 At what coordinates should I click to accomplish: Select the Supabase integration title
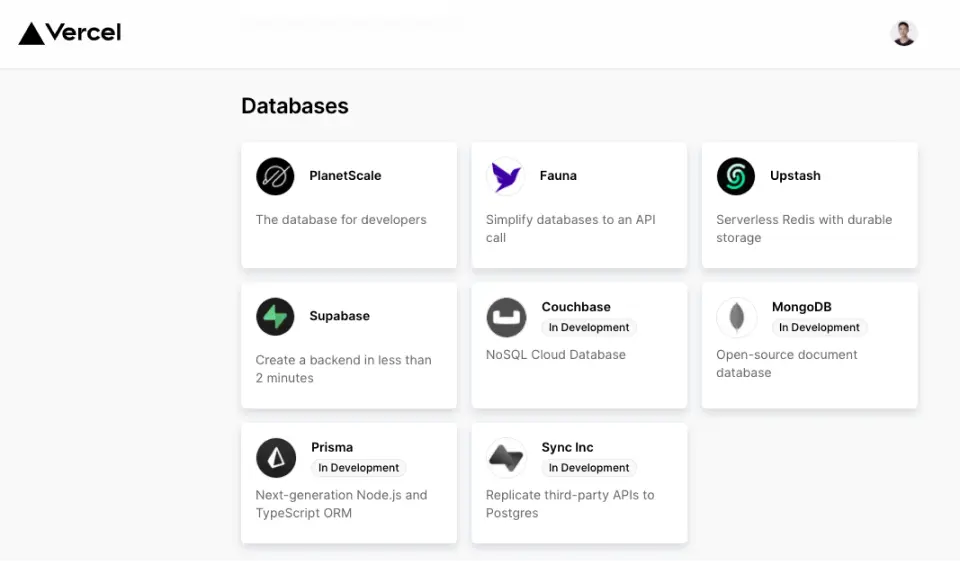(x=339, y=316)
